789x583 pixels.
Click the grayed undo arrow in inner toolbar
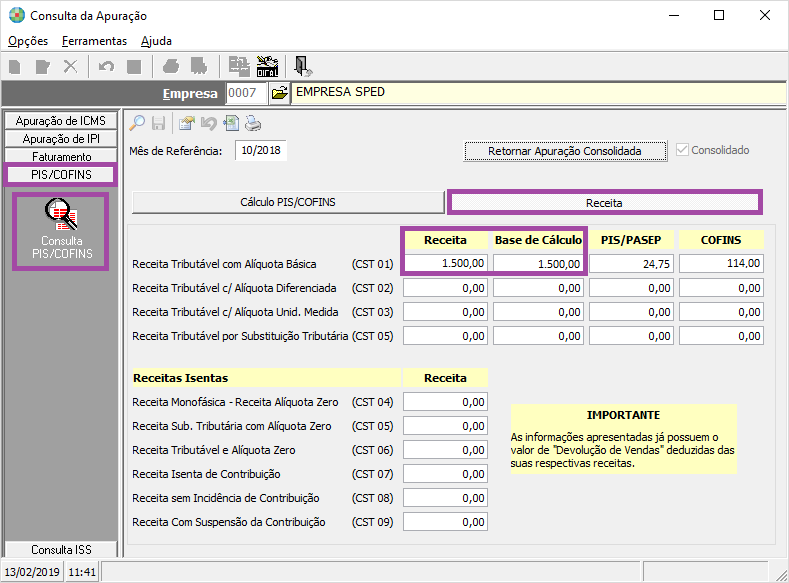208,123
